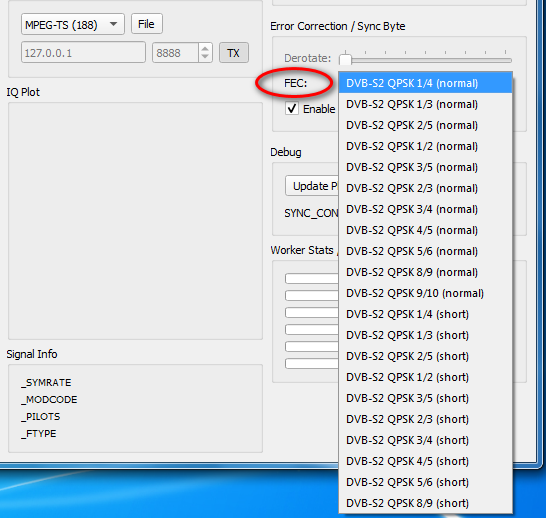Click the File button

(x=147, y=24)
